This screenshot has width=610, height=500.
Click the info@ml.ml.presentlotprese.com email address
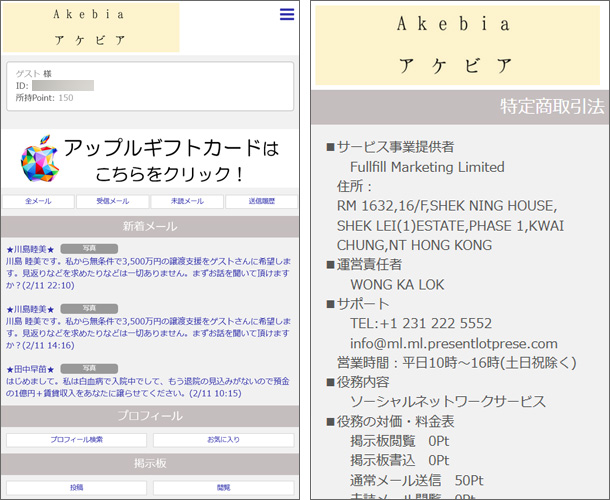coord(454,343)
